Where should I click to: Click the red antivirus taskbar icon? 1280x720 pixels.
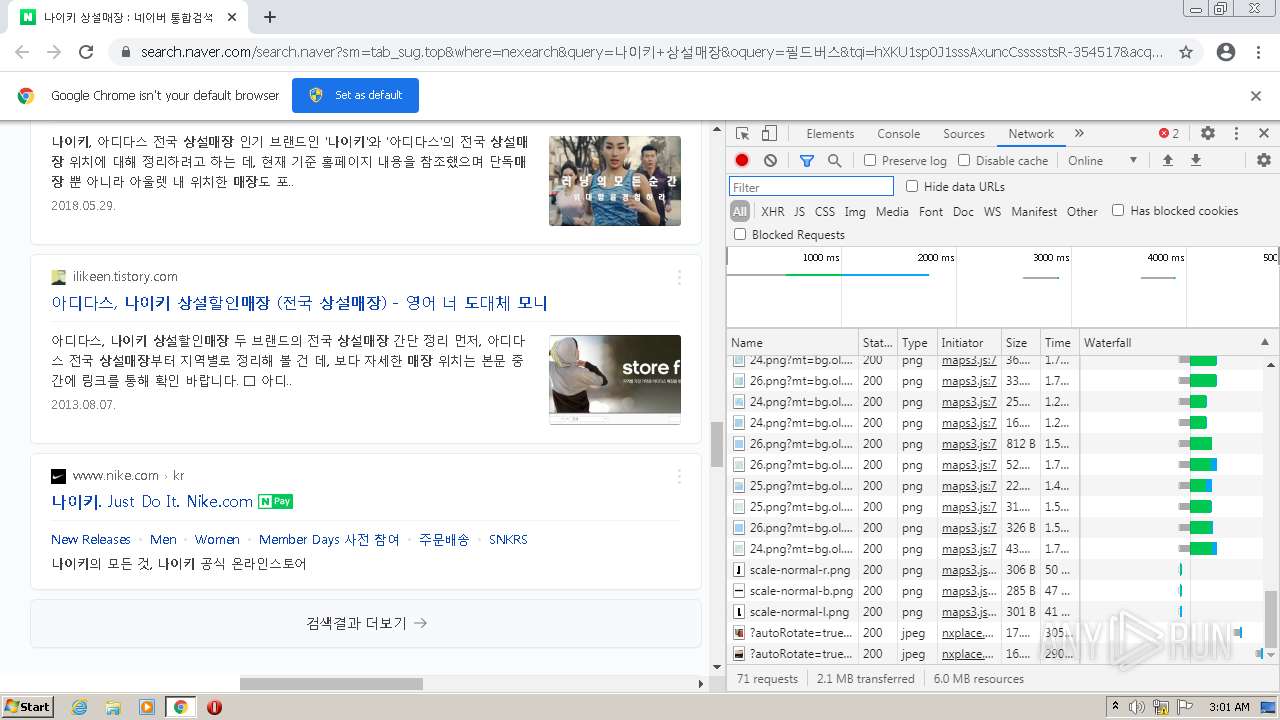point(214,707)
